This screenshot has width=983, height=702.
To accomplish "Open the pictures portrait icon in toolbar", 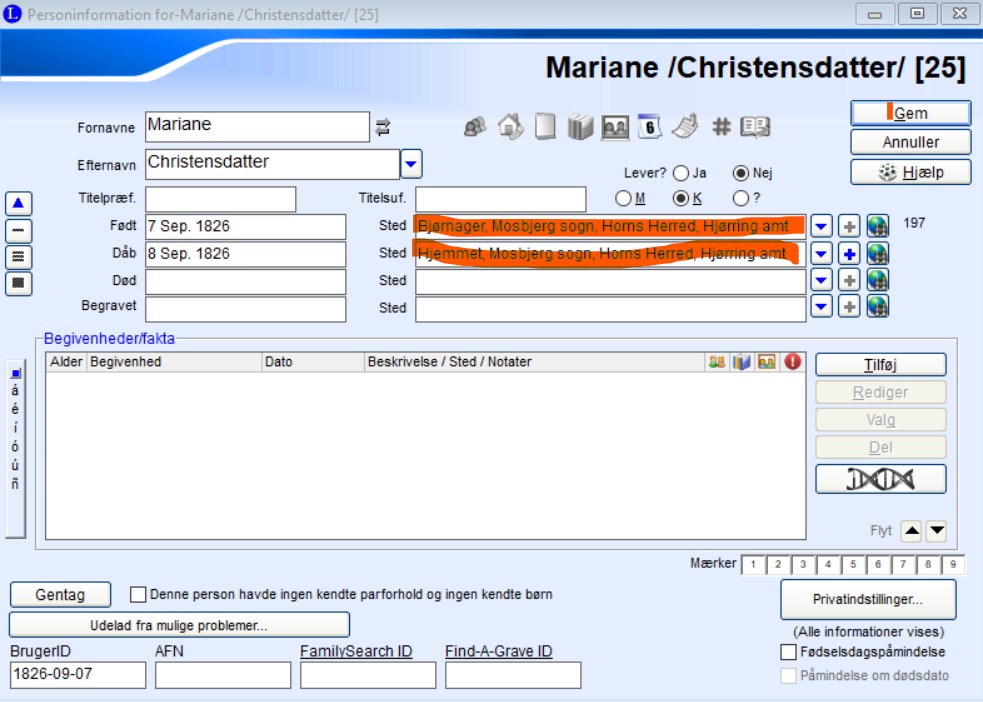I will tap(615, 127).
